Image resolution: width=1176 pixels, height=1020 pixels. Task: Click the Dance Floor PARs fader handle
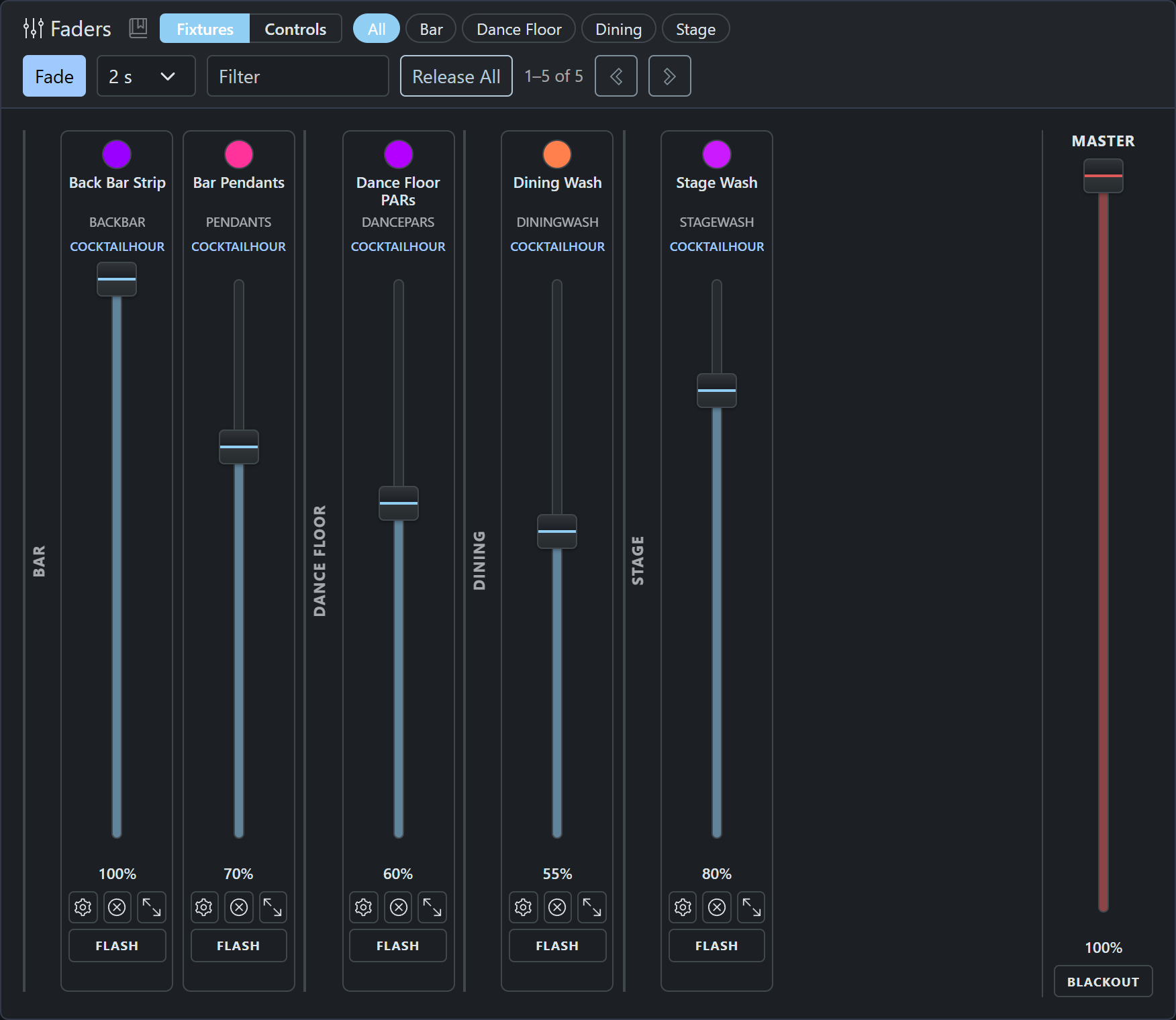[399, 503]
